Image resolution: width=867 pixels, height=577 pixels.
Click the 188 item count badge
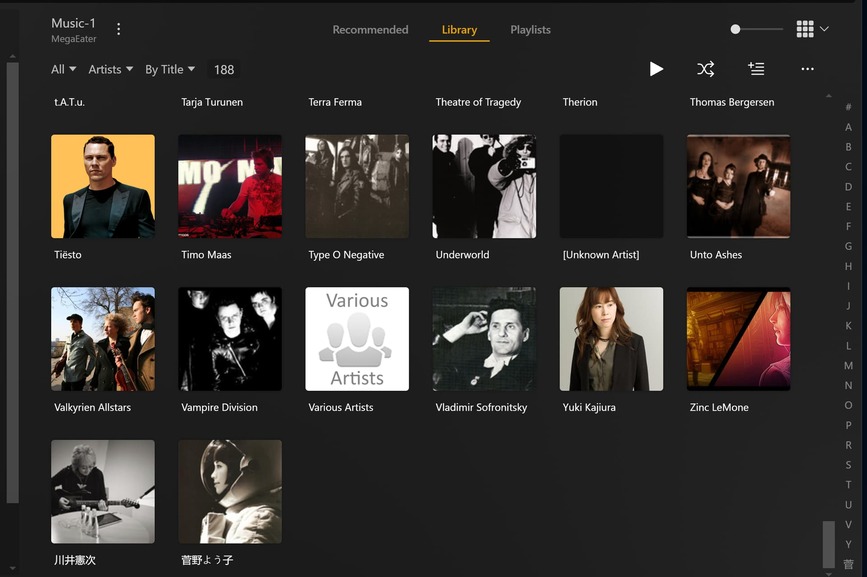pos(224,70)
